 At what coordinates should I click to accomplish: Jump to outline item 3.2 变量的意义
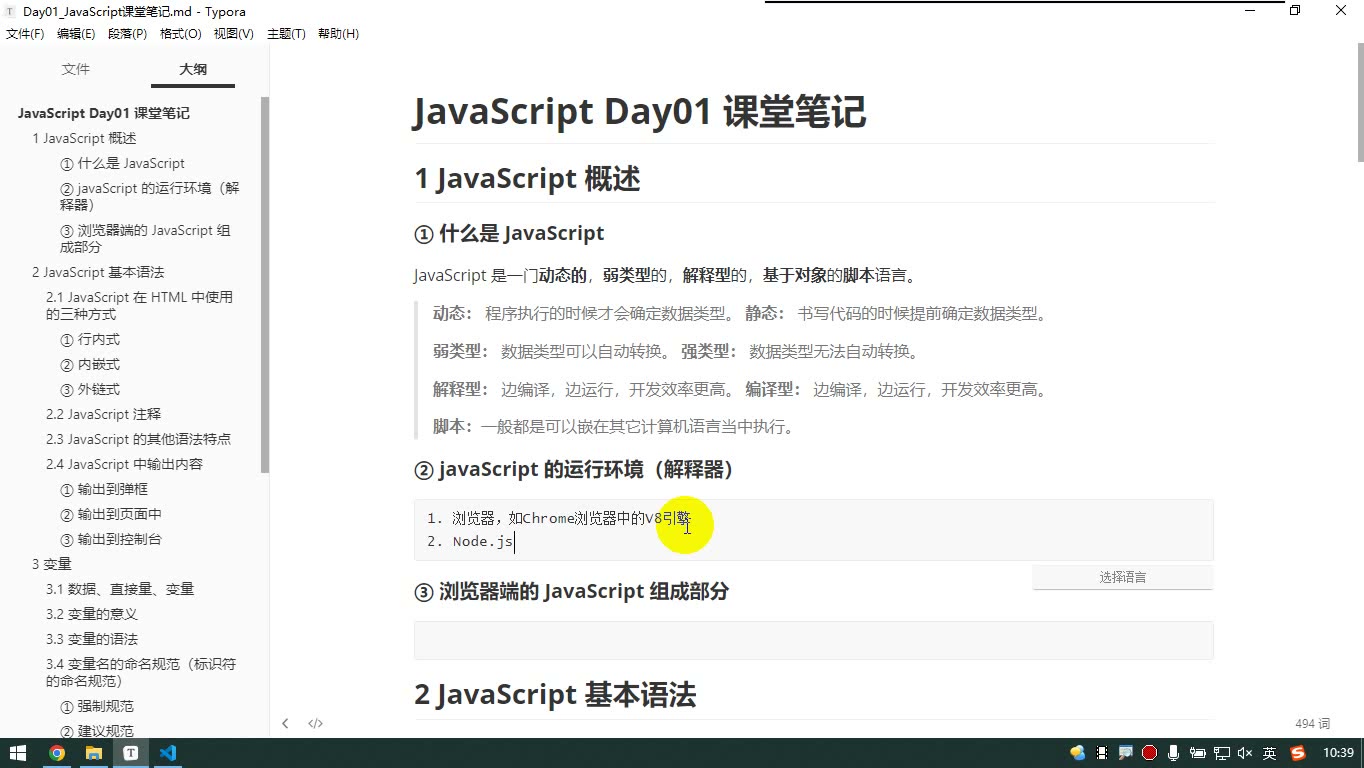(92, 614)
